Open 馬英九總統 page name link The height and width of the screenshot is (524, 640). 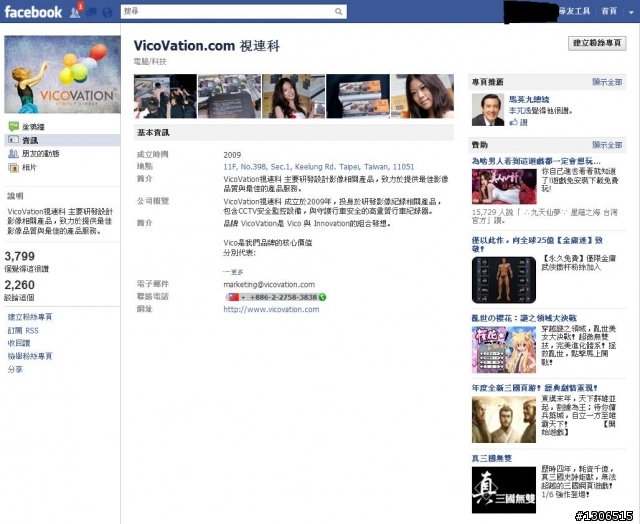click(529, 99)
